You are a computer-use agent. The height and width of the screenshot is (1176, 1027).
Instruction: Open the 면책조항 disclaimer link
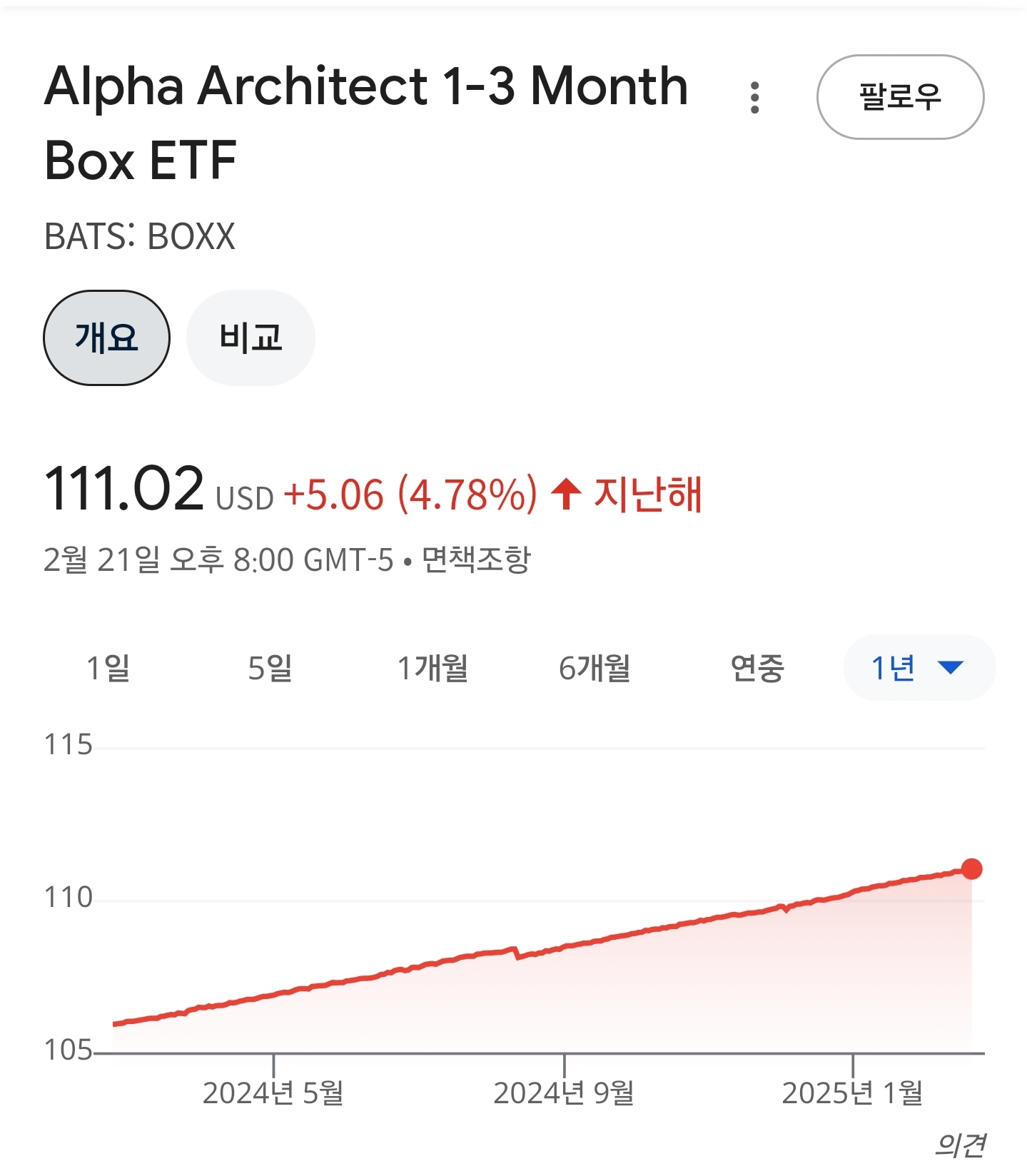[x=476, y=559]
